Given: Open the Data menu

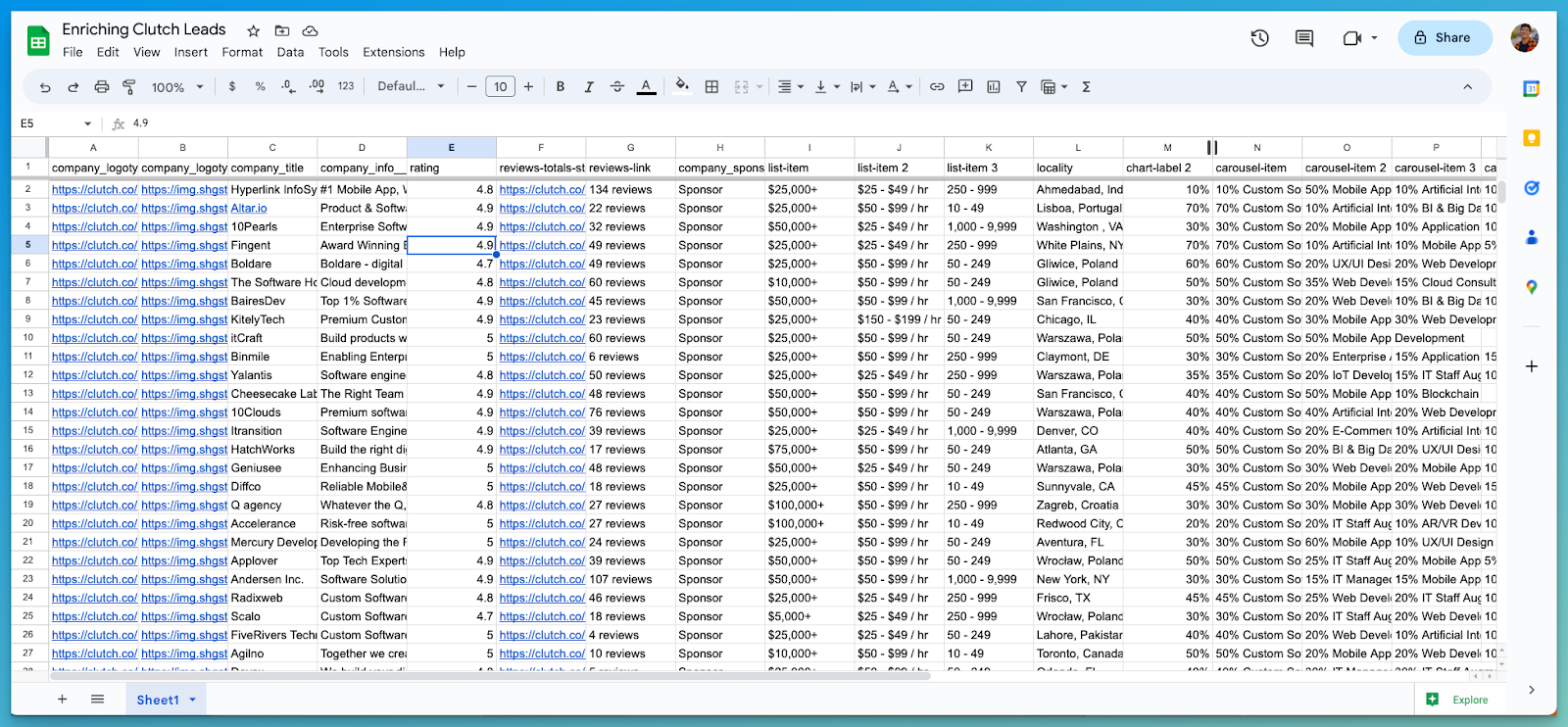Looking at the screenshot, I should 290,52.
